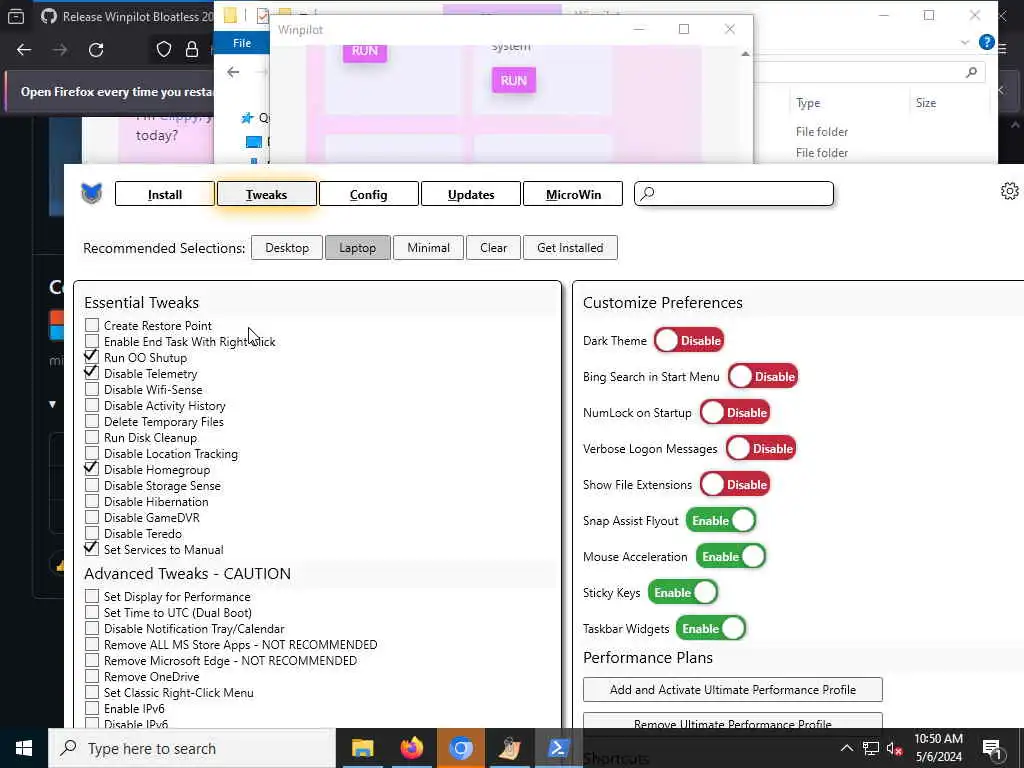The width and height of the screenshot is (1024, 768).
Task: Switch to the Config tab
Action: [368, 194]
